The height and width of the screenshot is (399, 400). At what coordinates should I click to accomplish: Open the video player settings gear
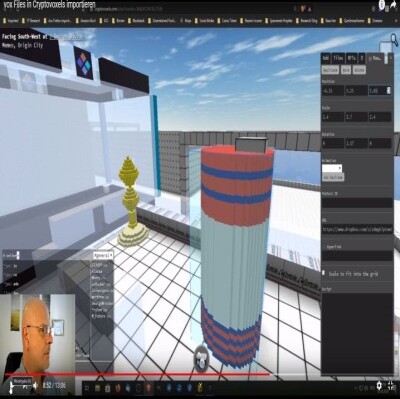(379, 386)
